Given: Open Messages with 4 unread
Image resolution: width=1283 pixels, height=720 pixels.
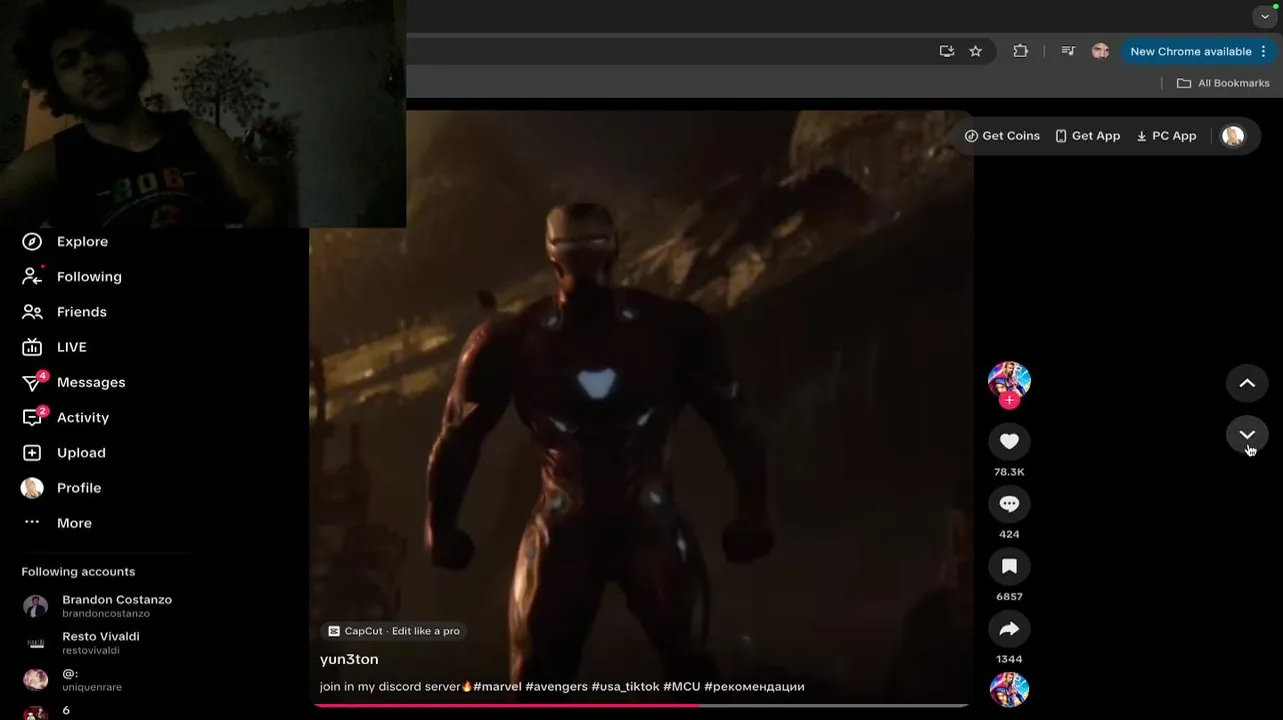Looking at the screenshot, I should click(x=74, y=382).
